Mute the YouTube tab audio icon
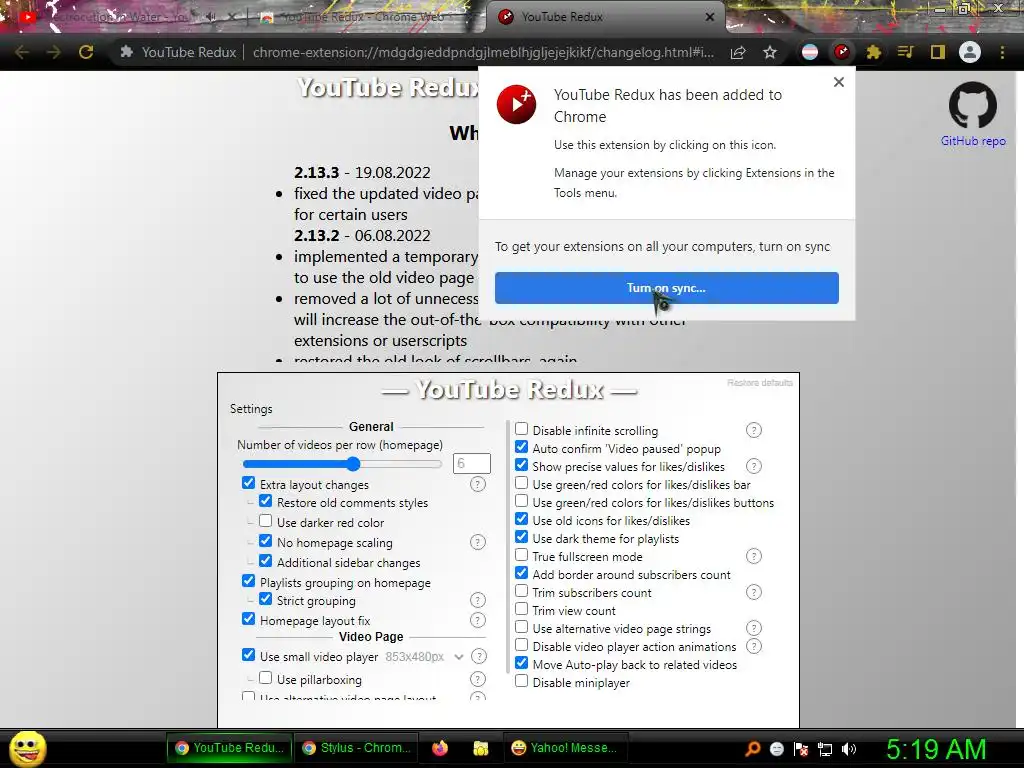This screenshot has width=1024, height=768. click(210, 17)
